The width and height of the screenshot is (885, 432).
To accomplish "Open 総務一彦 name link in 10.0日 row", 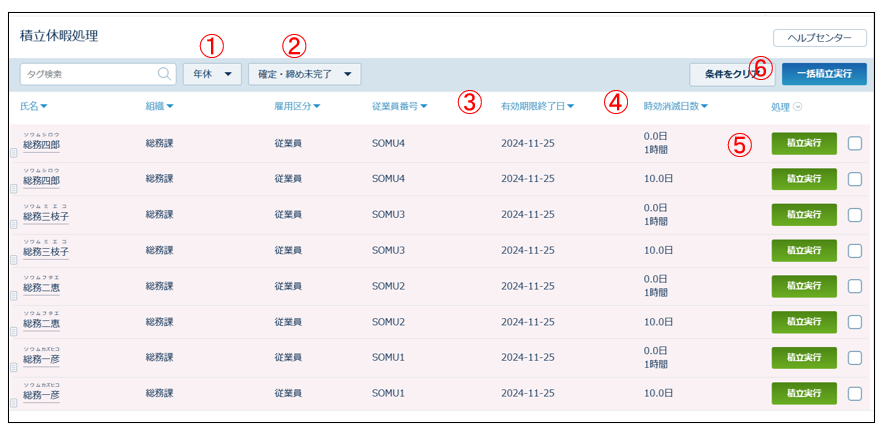I will click(x=41, y=395).
